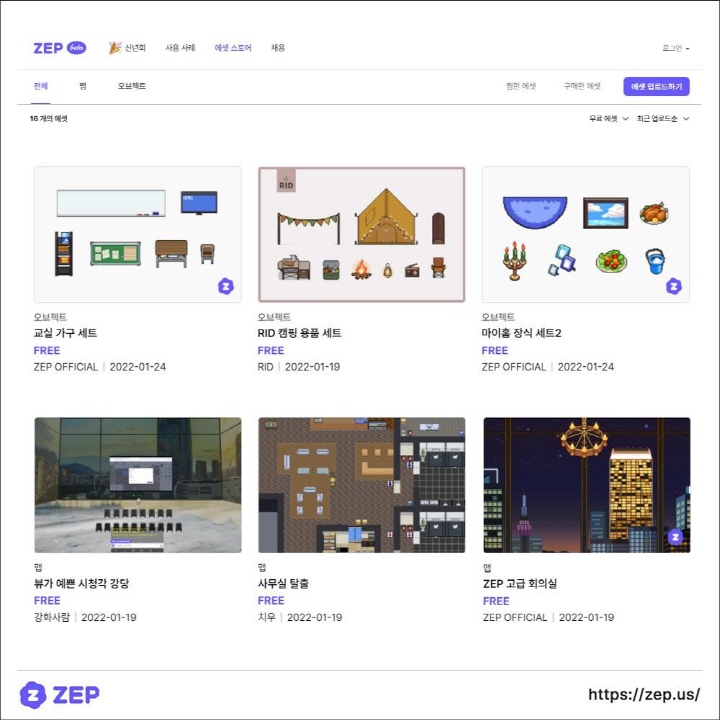The height and width of the screenshot is (720, 720).
Task: Open the 최근 업로드순 sort dropdown
Action: click(x=662, y=118)
